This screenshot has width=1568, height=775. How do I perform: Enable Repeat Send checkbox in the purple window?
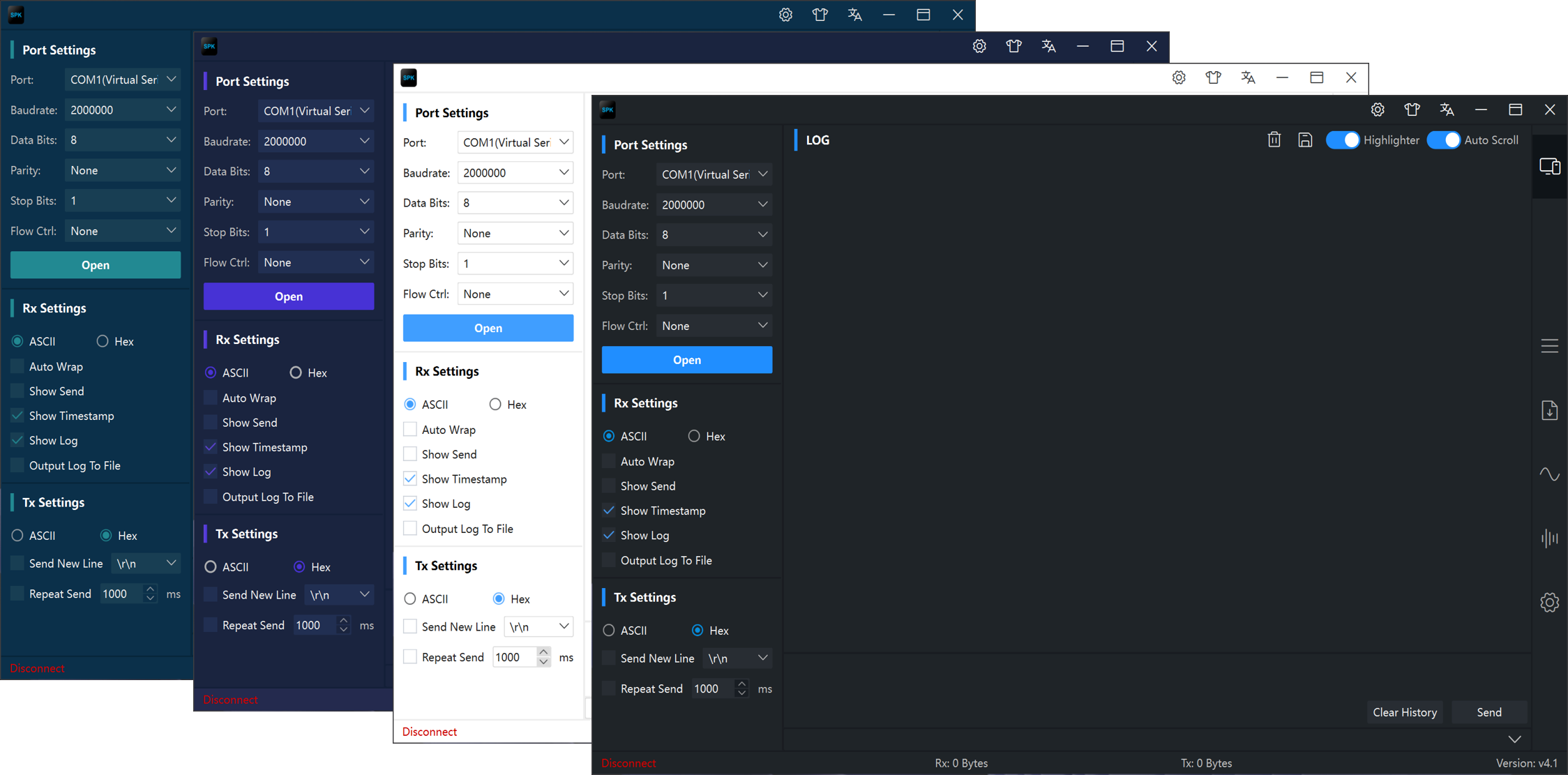coord(210,625)
